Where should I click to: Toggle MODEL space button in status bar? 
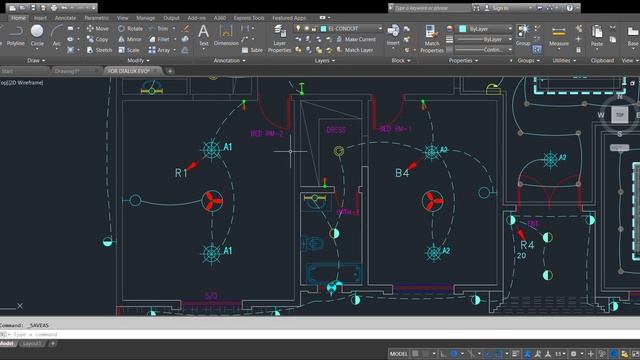399,353
